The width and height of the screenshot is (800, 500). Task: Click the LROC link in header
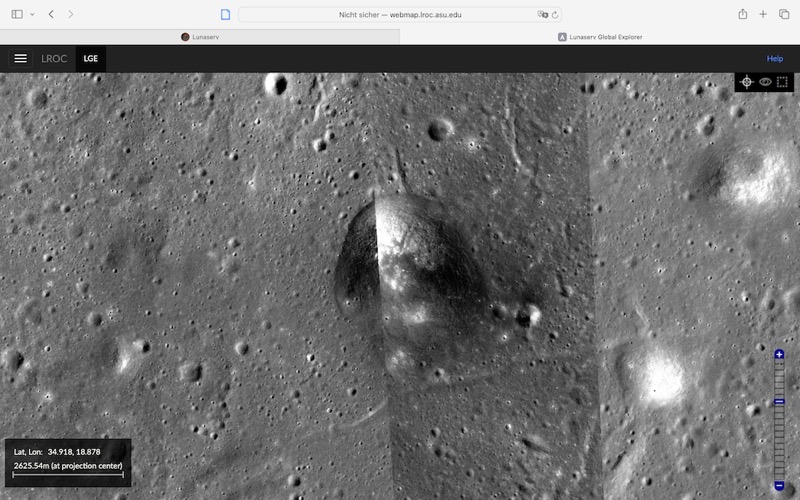(54, 58)
